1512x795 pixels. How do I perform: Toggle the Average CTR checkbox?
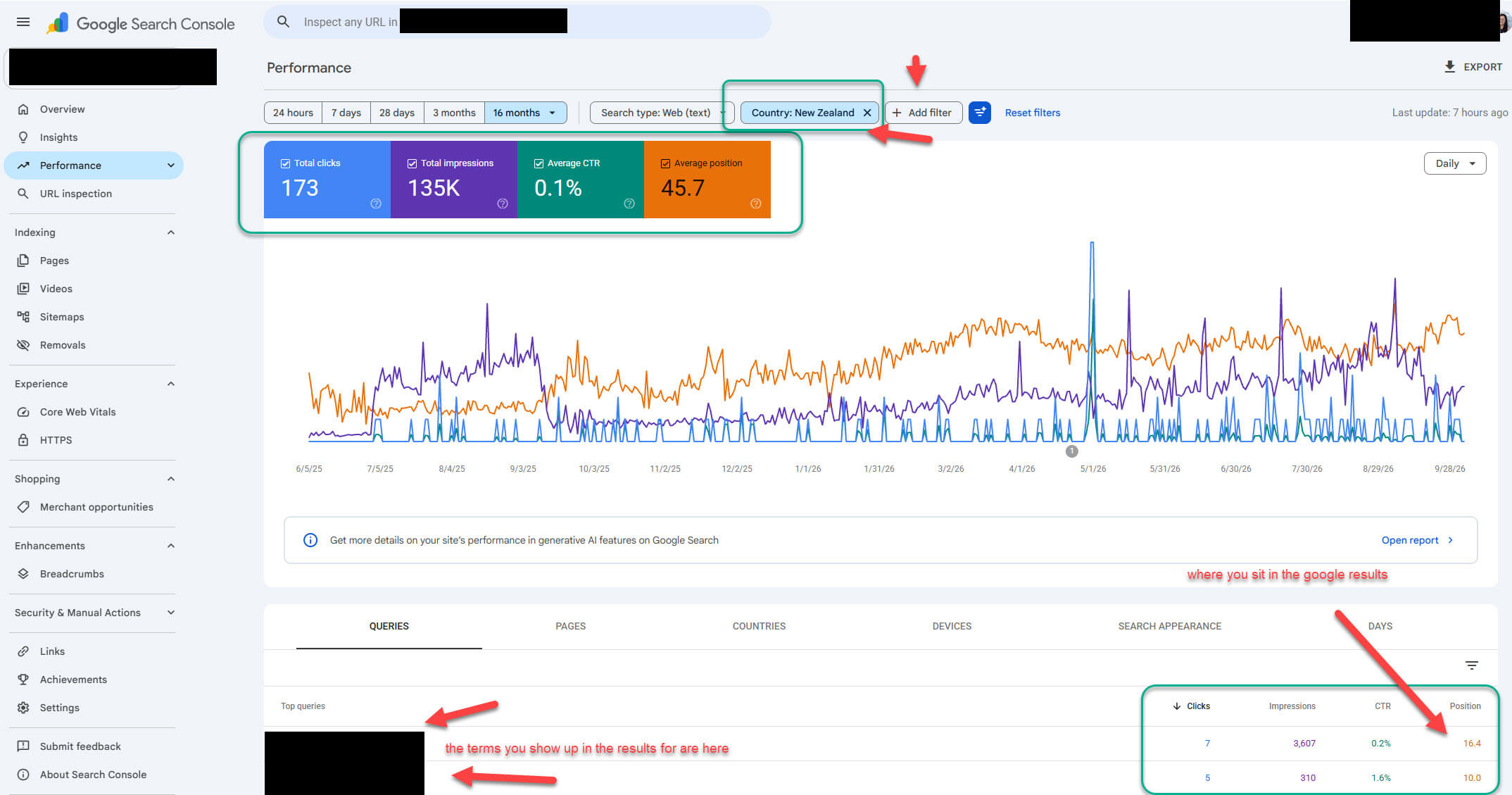click(538, 163)
